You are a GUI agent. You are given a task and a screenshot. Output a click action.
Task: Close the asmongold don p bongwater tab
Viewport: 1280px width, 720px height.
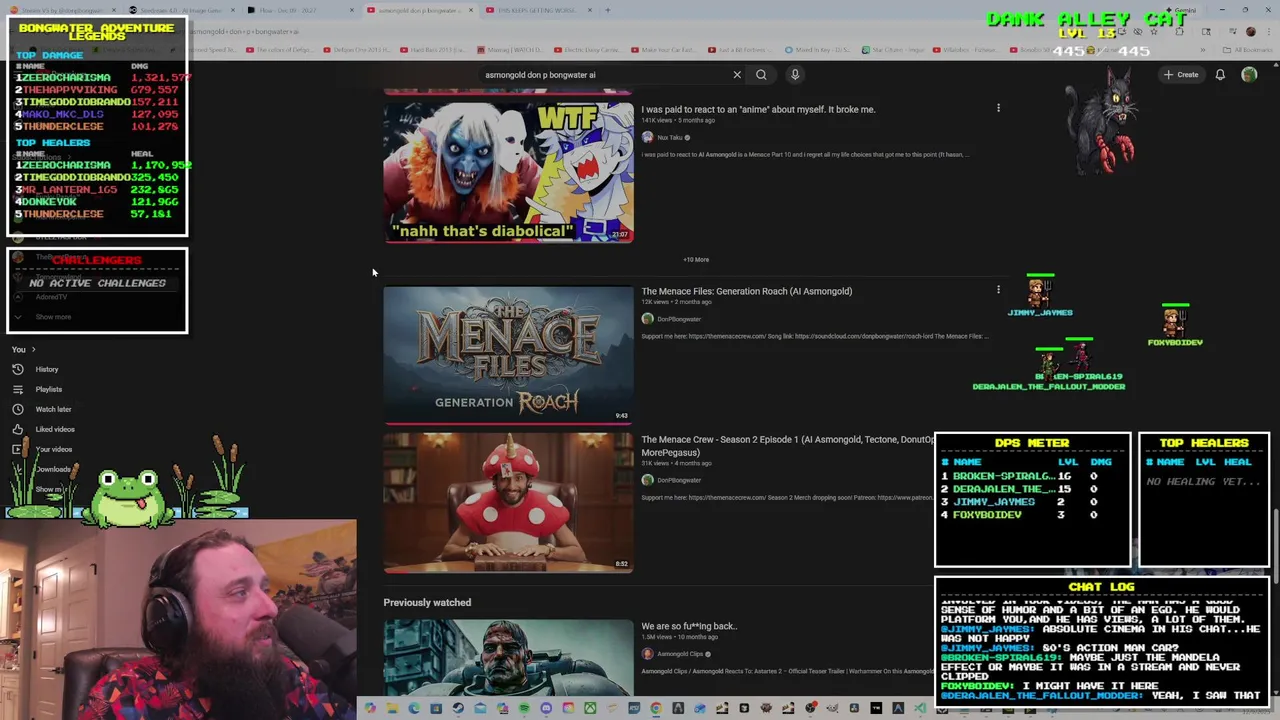(x=470, y=10)
